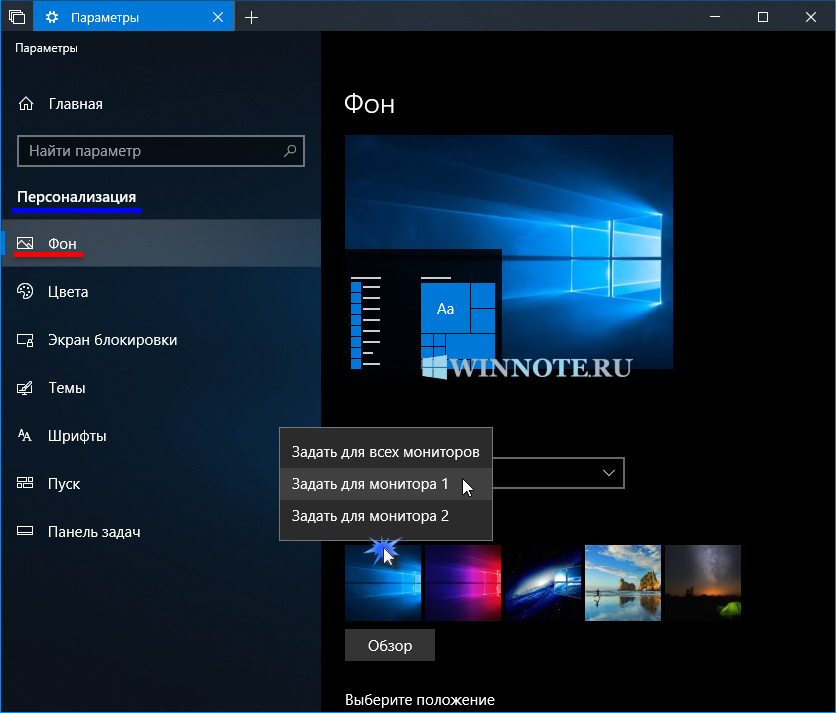Expand the background type dropdown arrow
The image size is (836, 713).
click(608, 473)
